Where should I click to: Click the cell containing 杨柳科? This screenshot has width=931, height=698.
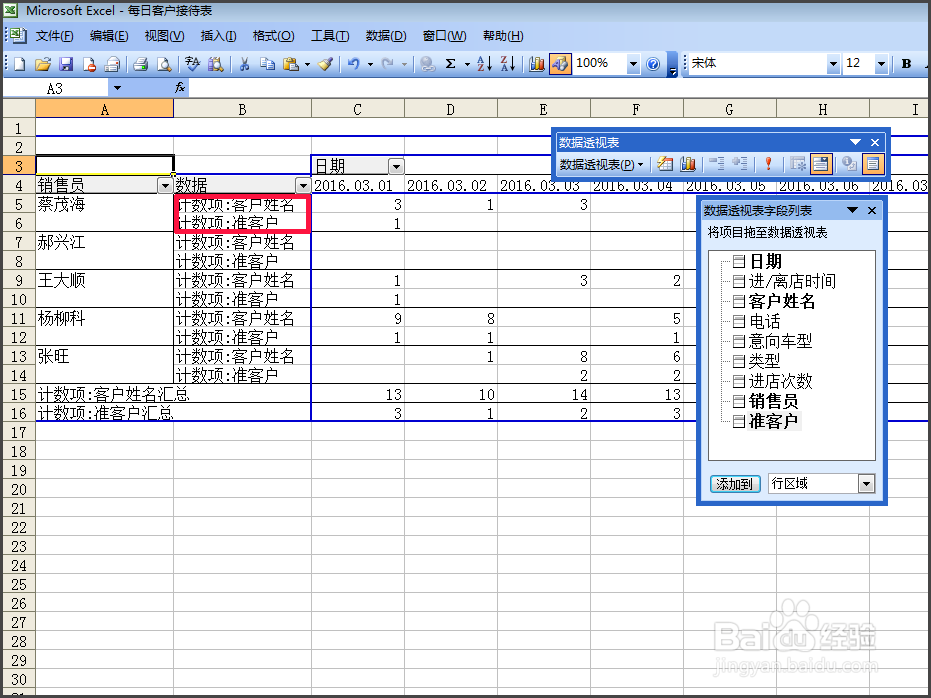click(x=104, y=319)
